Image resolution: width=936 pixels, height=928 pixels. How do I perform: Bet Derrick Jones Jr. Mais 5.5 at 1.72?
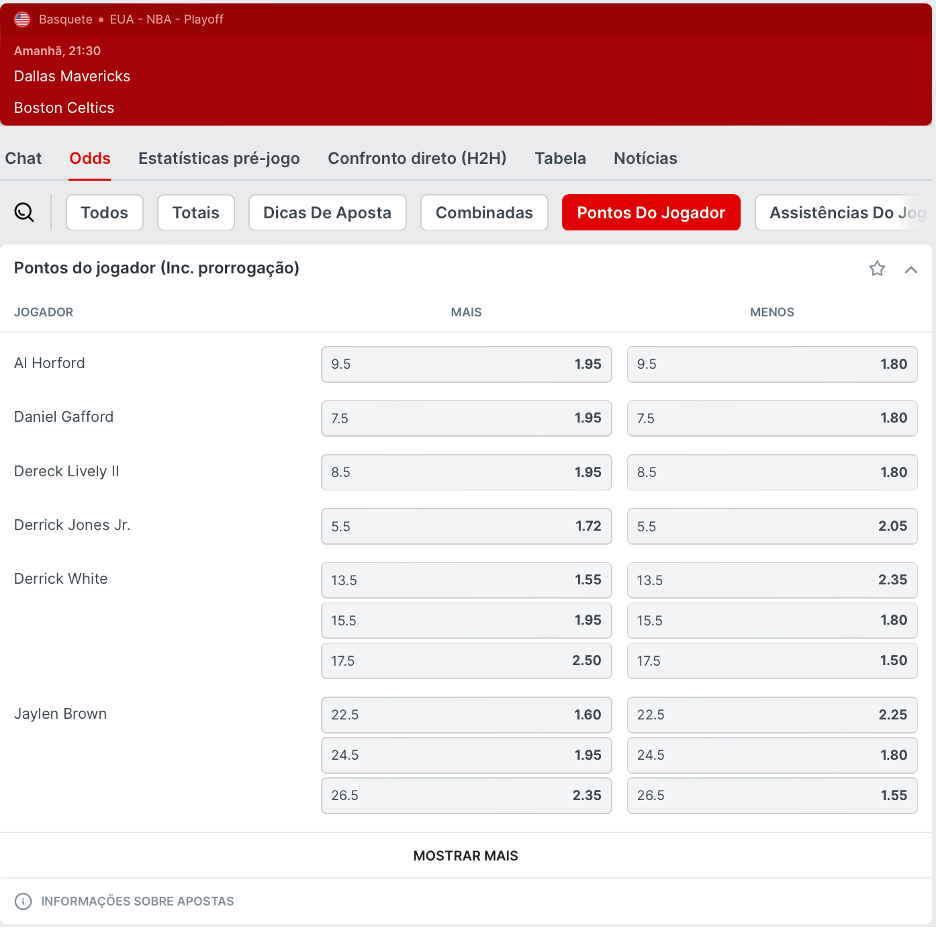pos(466,526)
